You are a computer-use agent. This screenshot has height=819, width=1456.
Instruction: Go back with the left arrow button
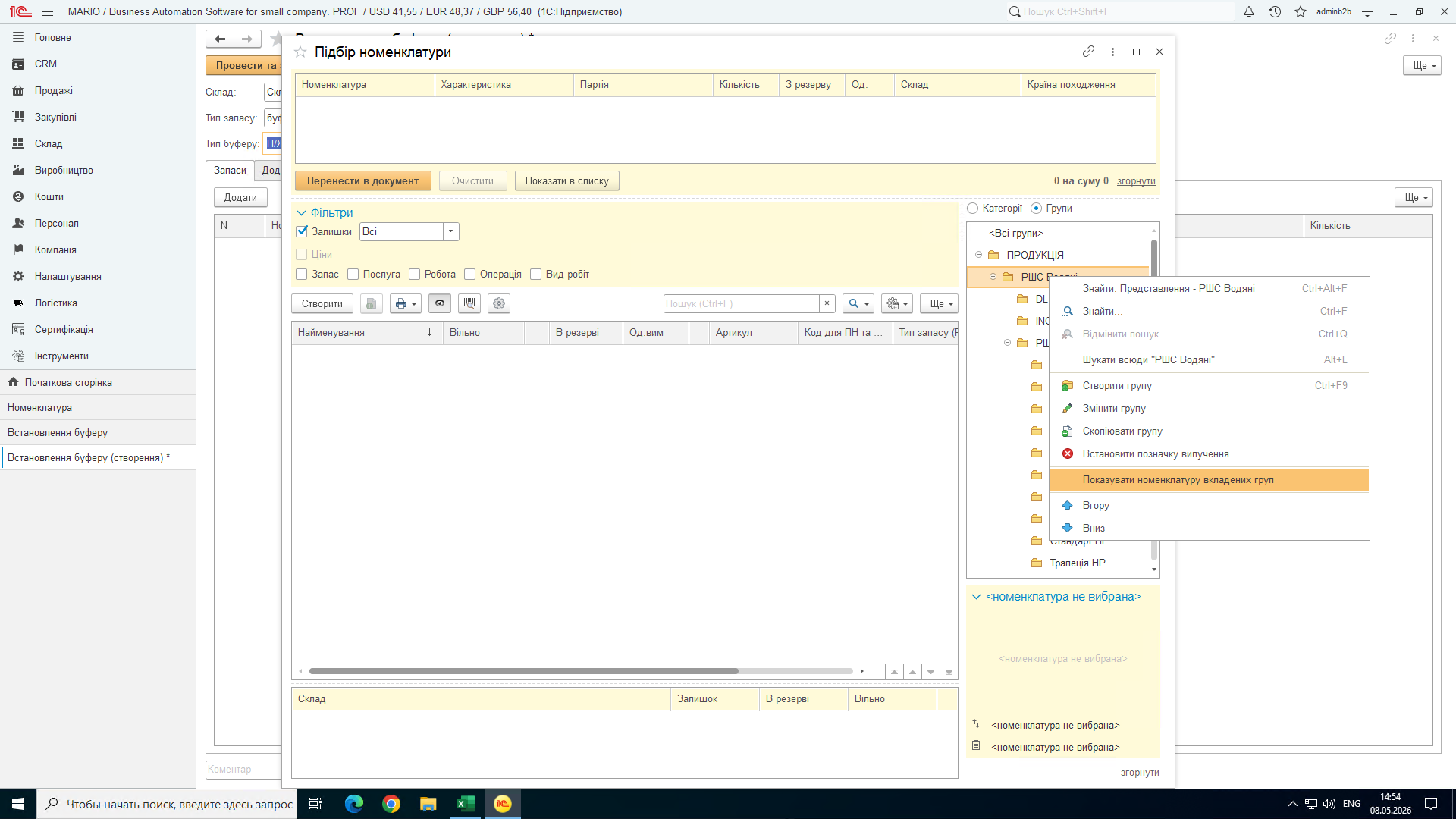click(x=220, y=39)
